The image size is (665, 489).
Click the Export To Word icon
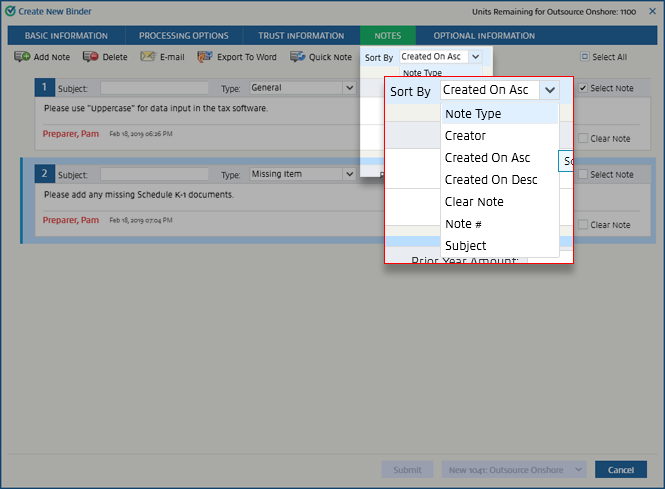tap(205, 57)
